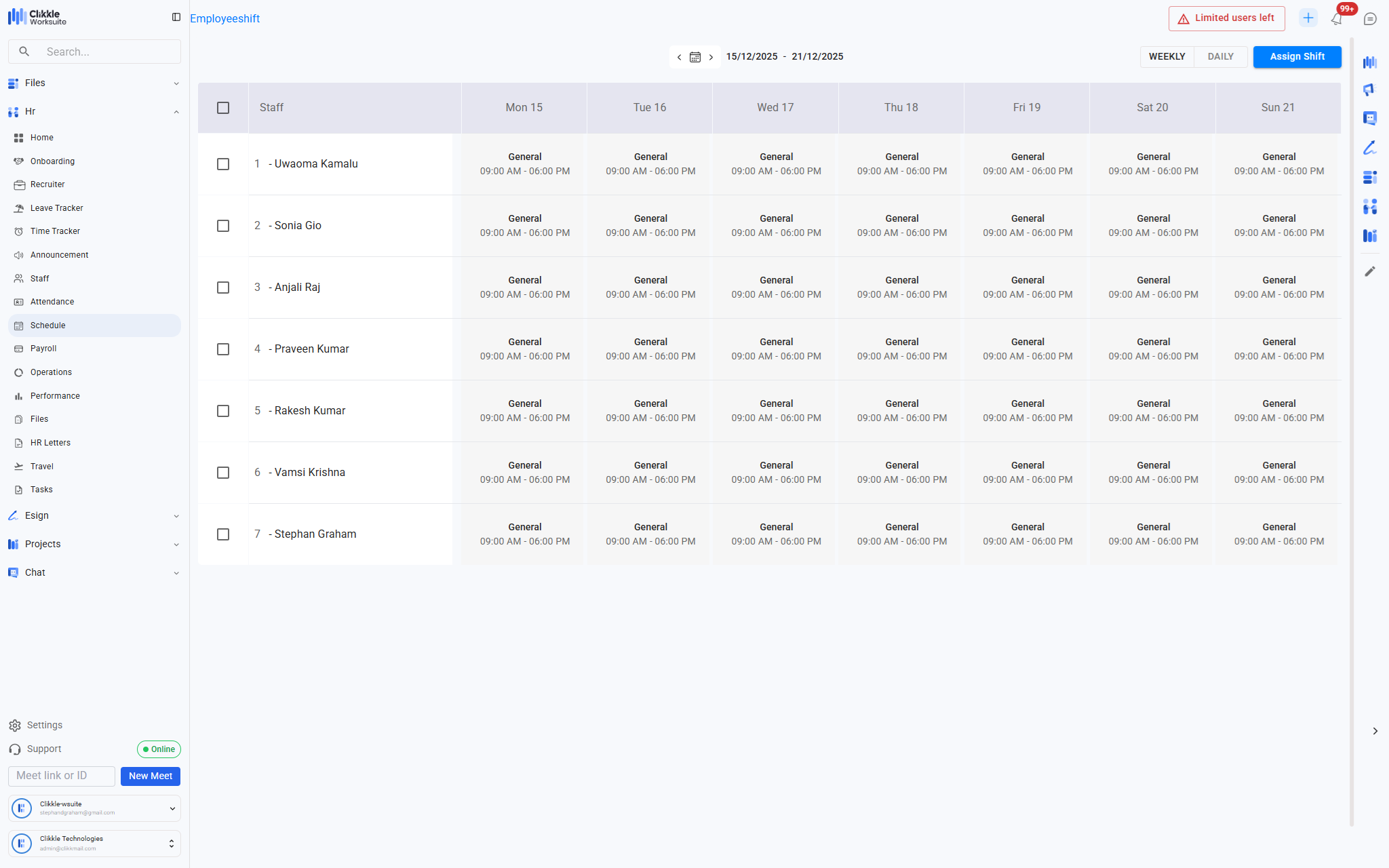Image resolution: width=1389 pixels, height=868 pixels.
Task: Go to the previous week arrow
Action: [x=679, y=57]
